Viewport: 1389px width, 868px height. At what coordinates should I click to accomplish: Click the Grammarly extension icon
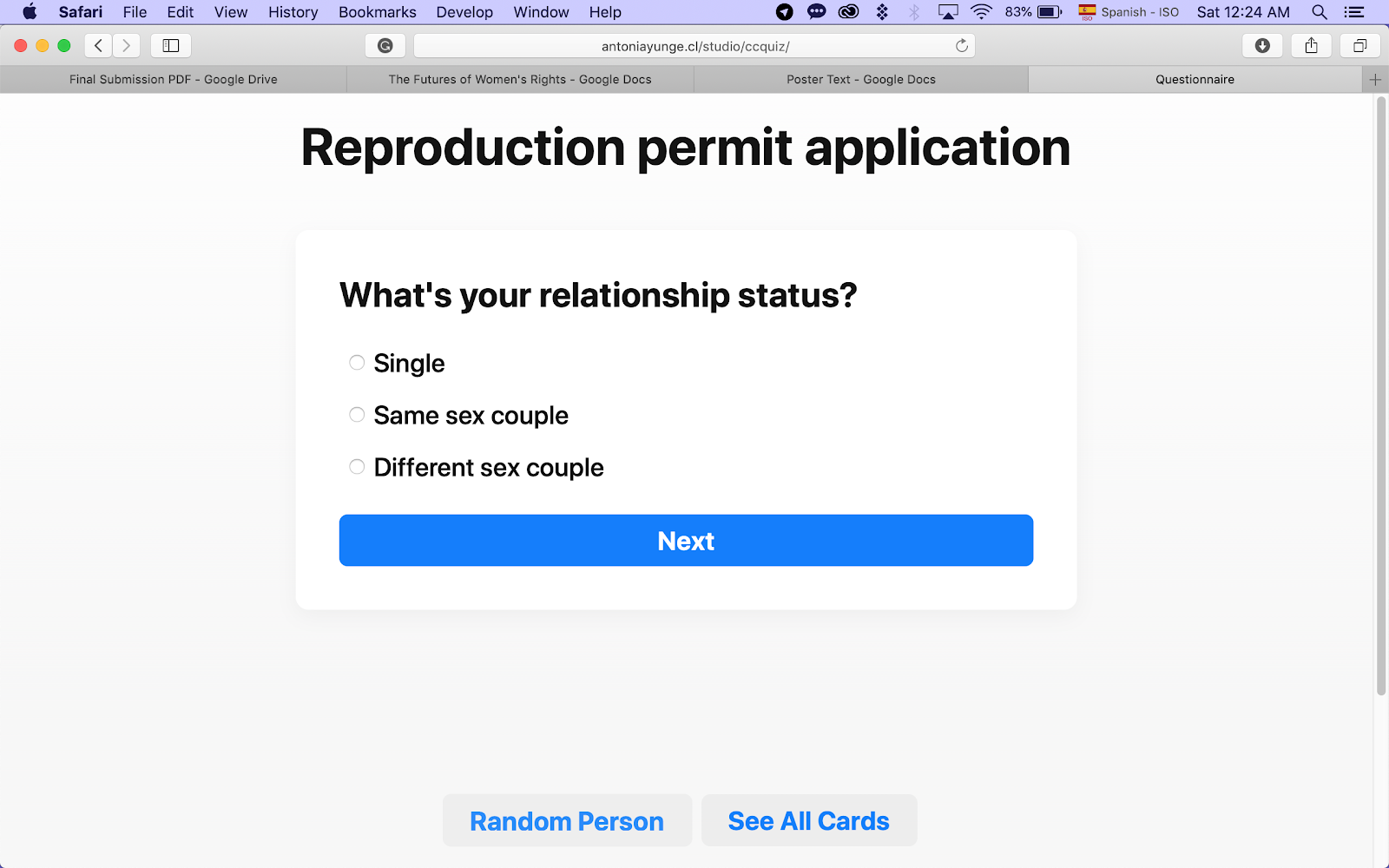[x=385, y=46]
